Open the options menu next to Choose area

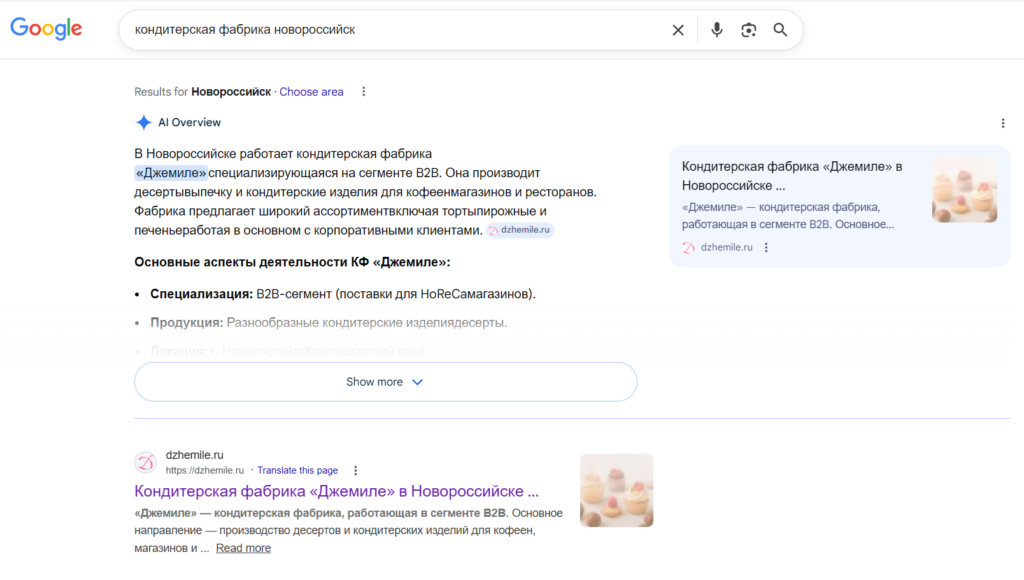pos(364,92)
